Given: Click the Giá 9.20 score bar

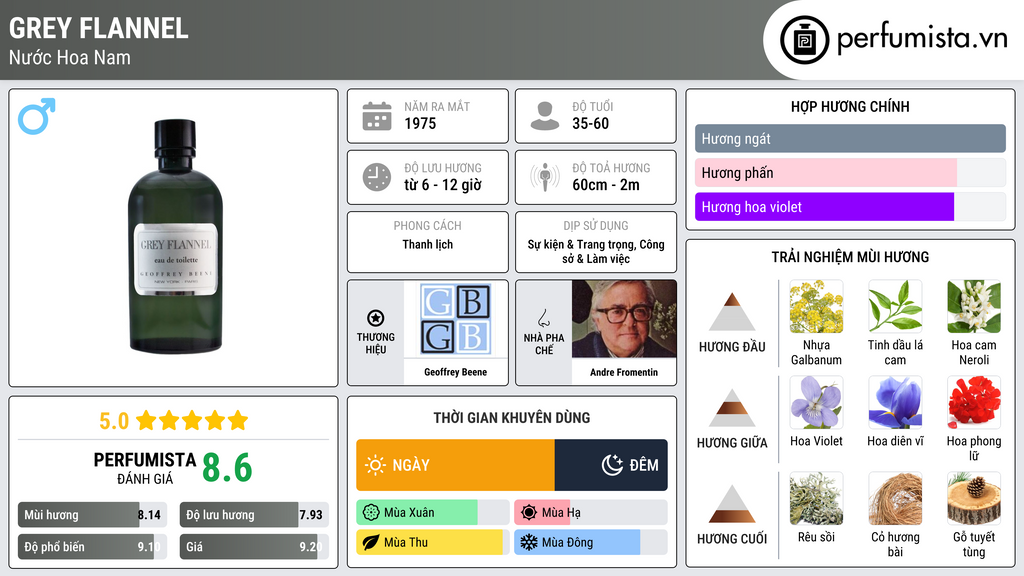Looking at the screenshot, I should [254, 547].
